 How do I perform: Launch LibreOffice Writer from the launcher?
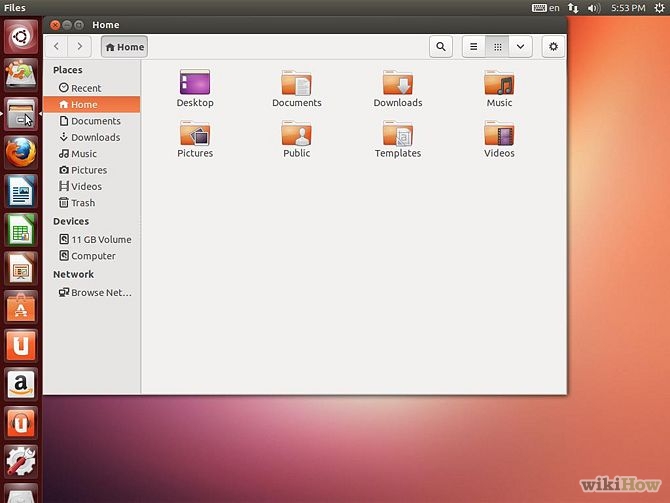21,191
